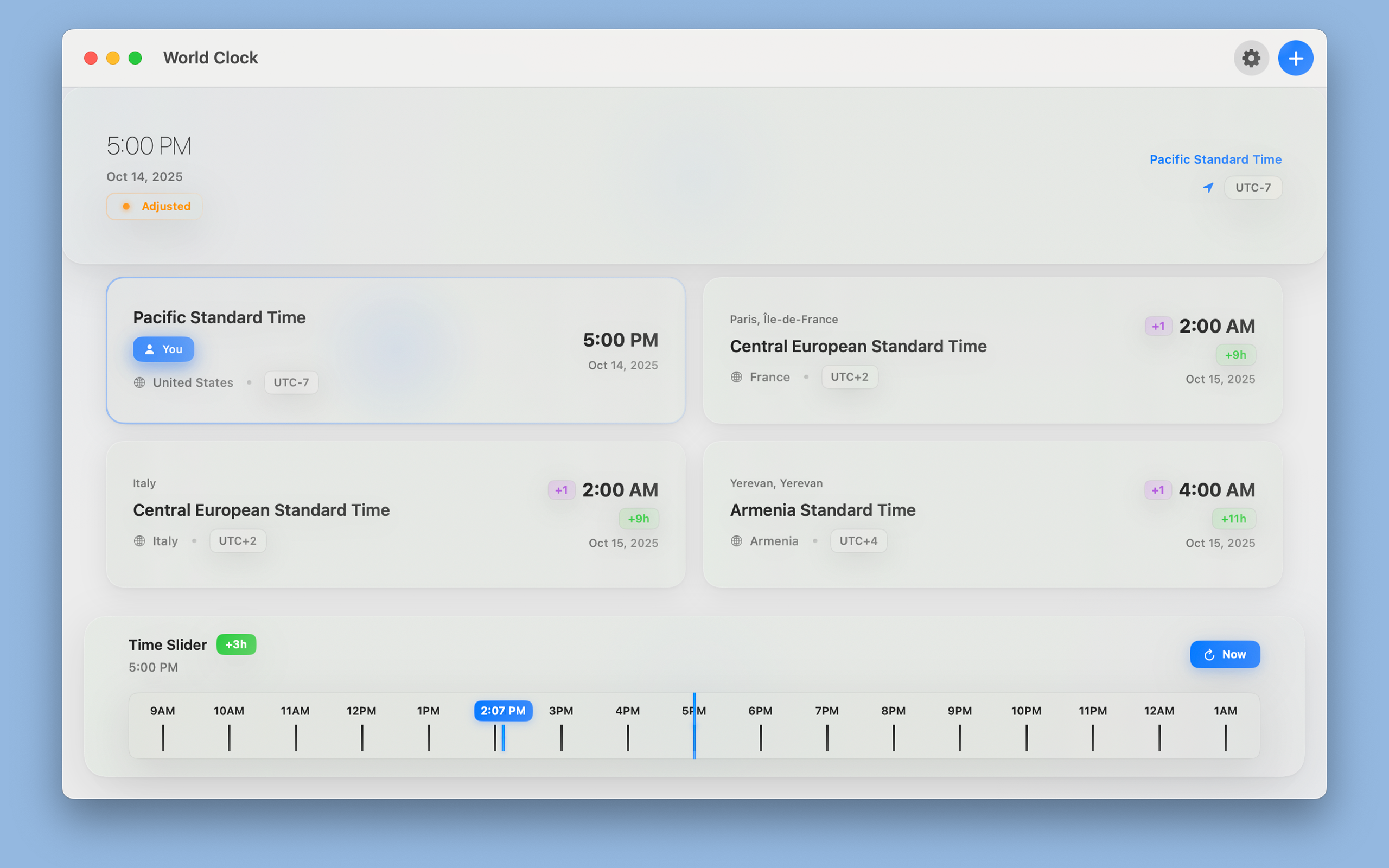Select the Armenia Standard Time card title
The image size is (1389, 868).
pos(823,510)
